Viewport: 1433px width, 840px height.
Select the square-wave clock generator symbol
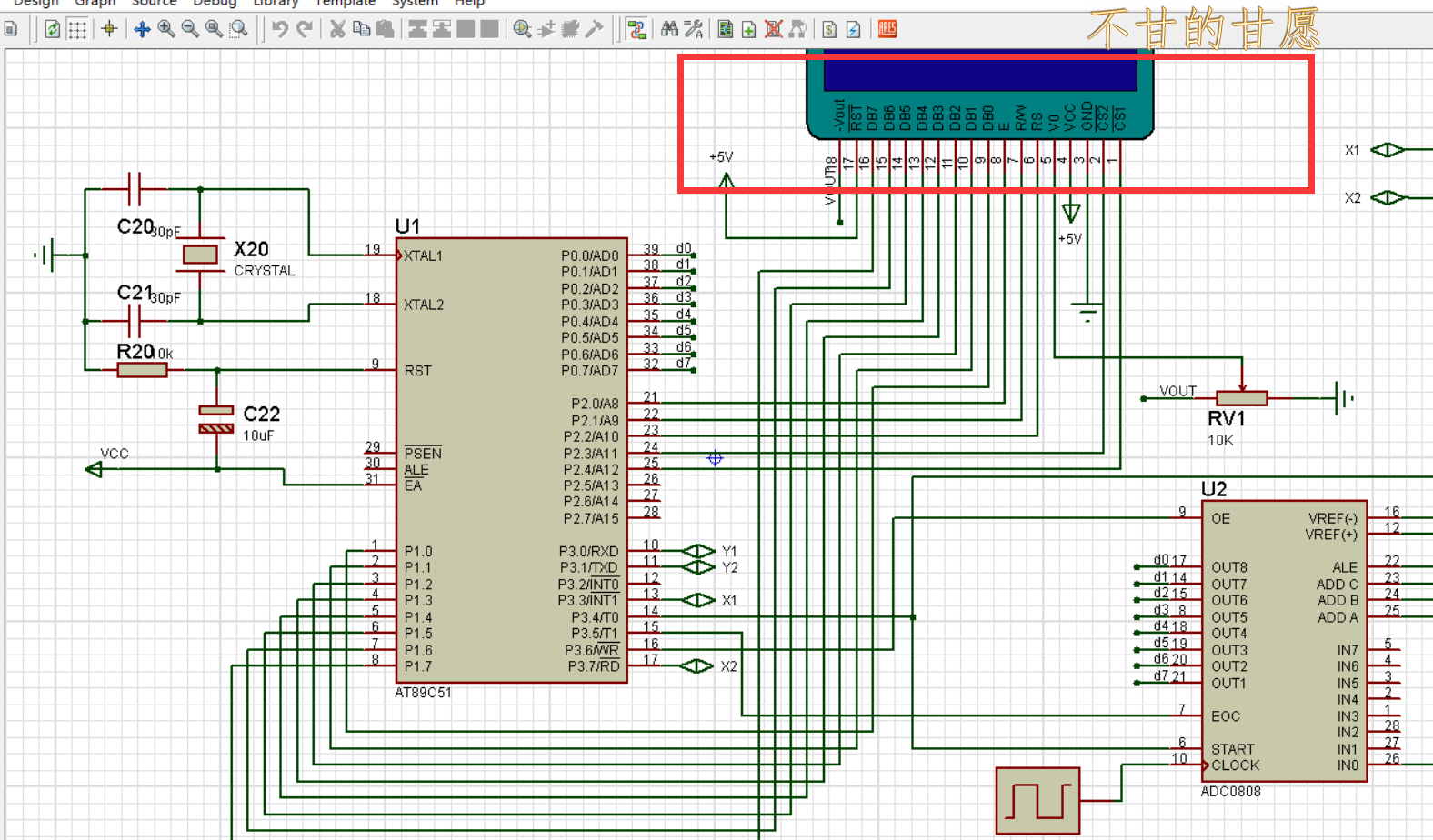[x=1037, y=801]
